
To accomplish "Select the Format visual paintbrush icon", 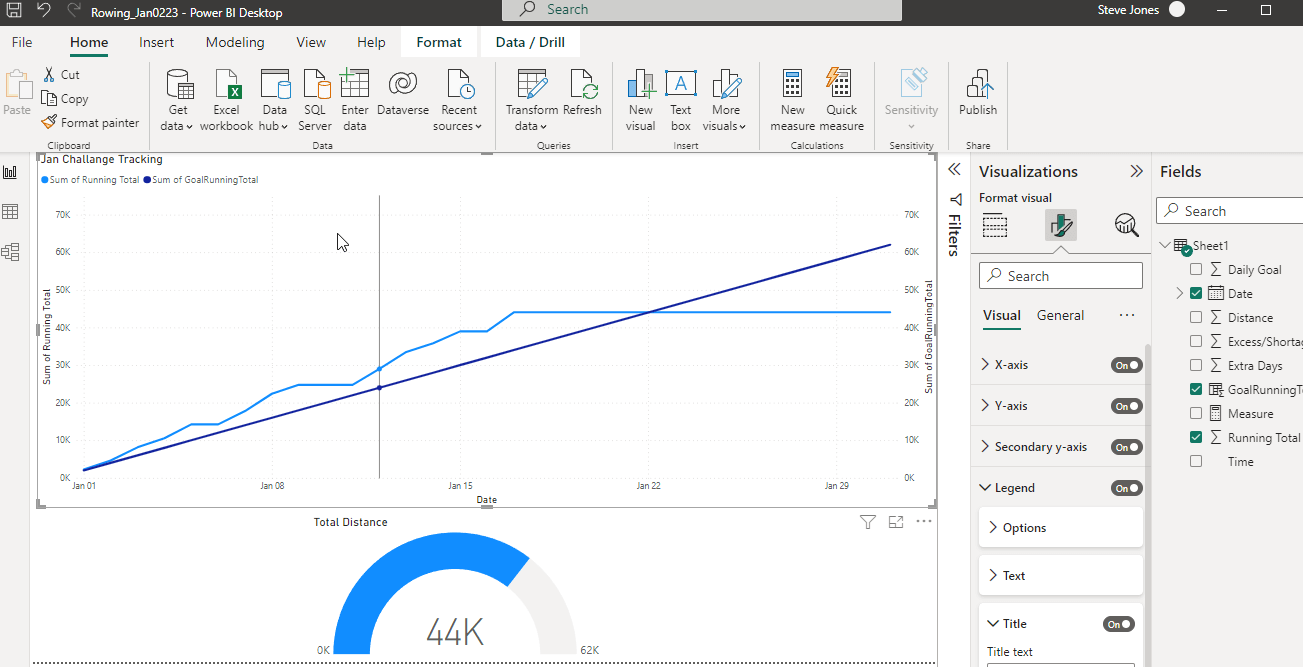I will 1061,225.
